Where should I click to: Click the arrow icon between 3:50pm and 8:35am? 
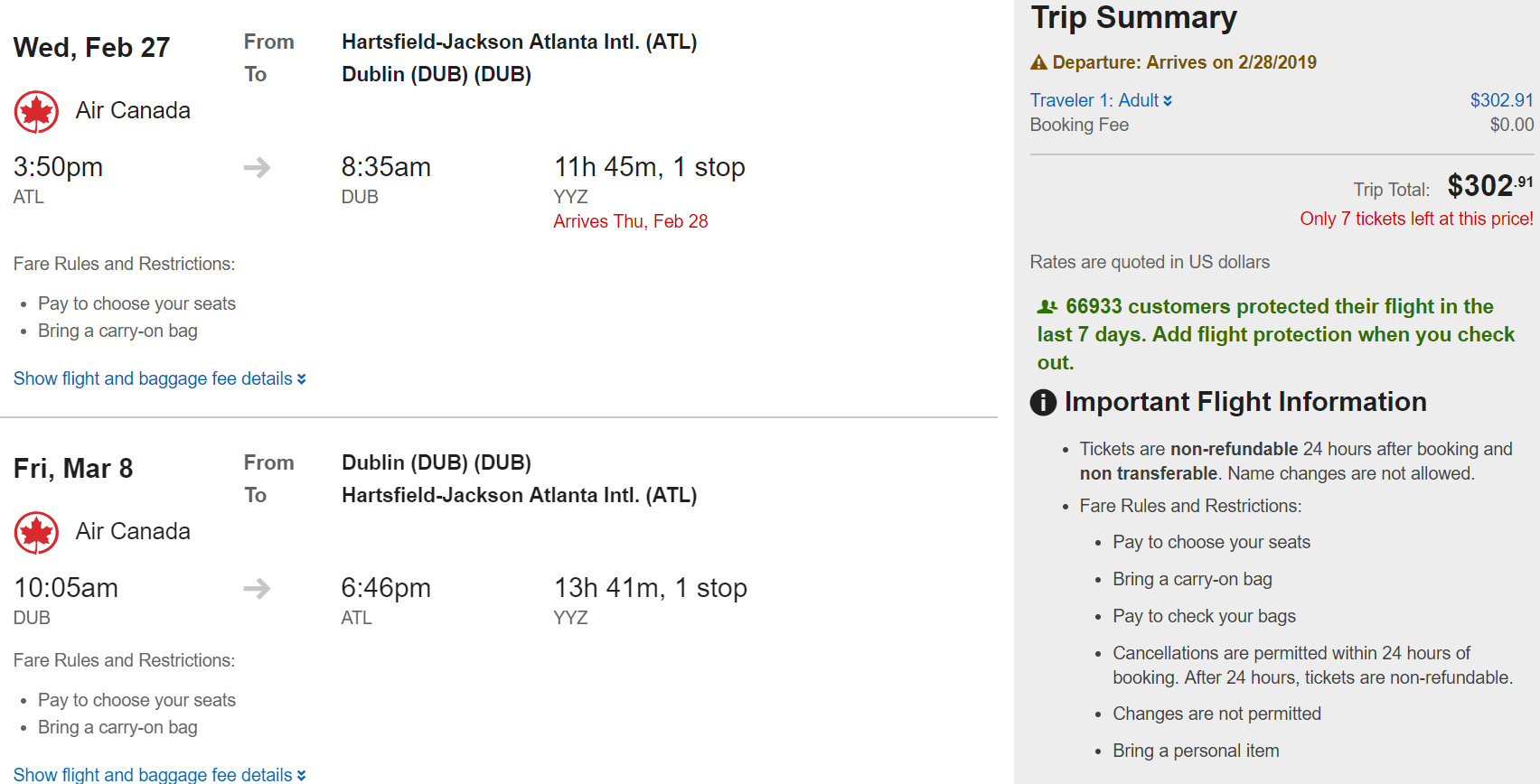[x=257, y=168]
